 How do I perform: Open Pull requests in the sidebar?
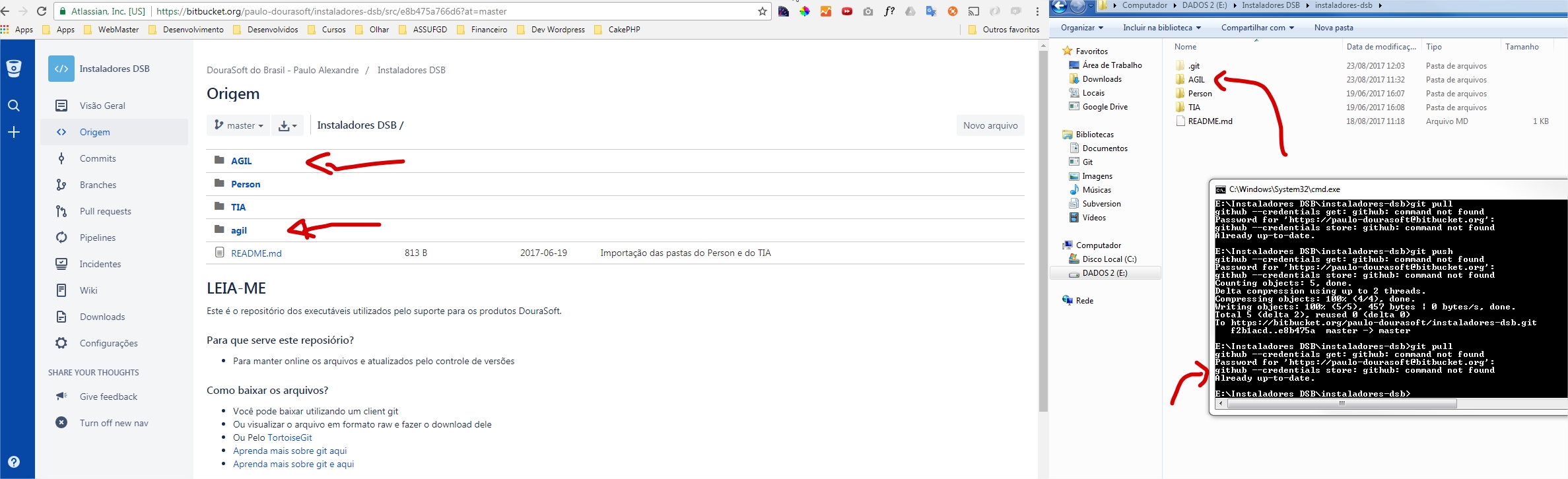(105, 211)
